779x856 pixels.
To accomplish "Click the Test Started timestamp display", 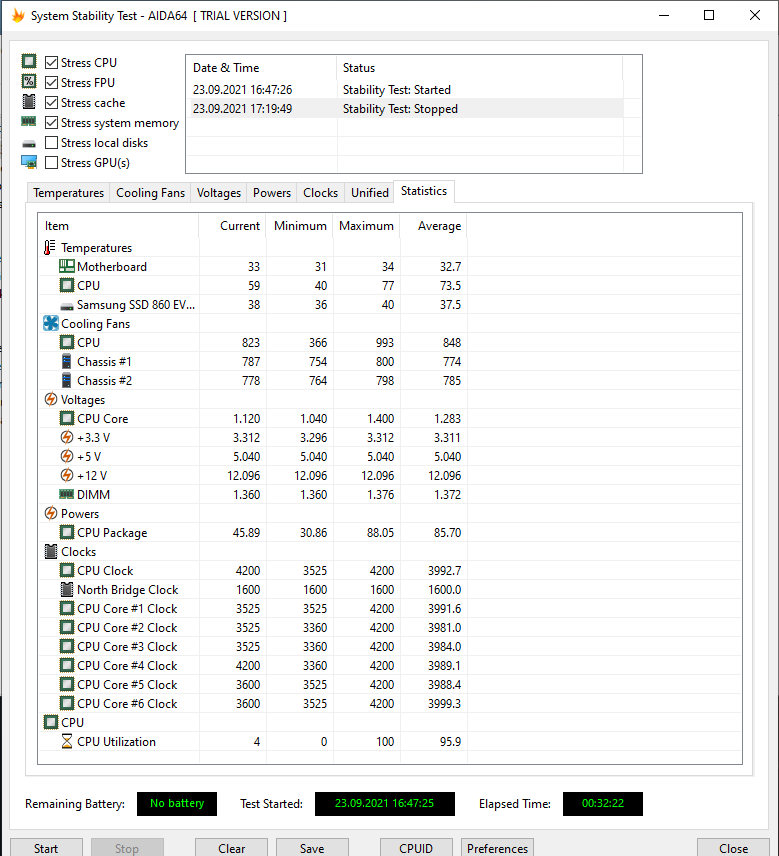I will [x=385, y=804].
